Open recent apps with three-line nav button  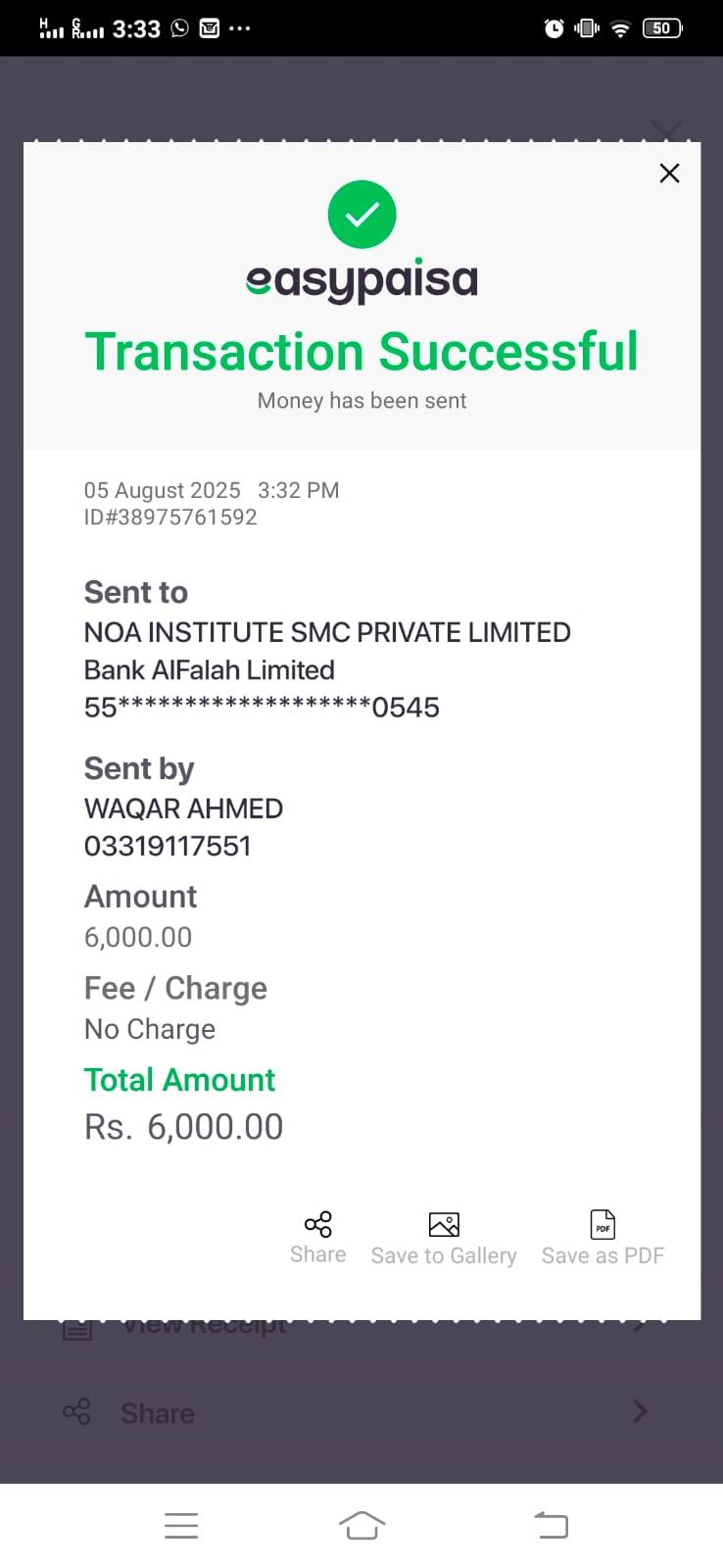point(181,1525)
